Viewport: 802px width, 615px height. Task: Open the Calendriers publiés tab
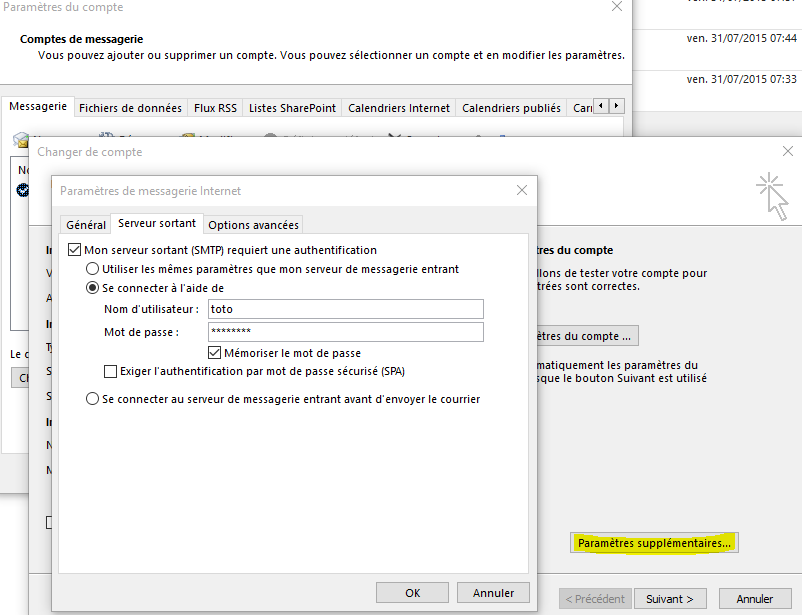coord(511,108)
